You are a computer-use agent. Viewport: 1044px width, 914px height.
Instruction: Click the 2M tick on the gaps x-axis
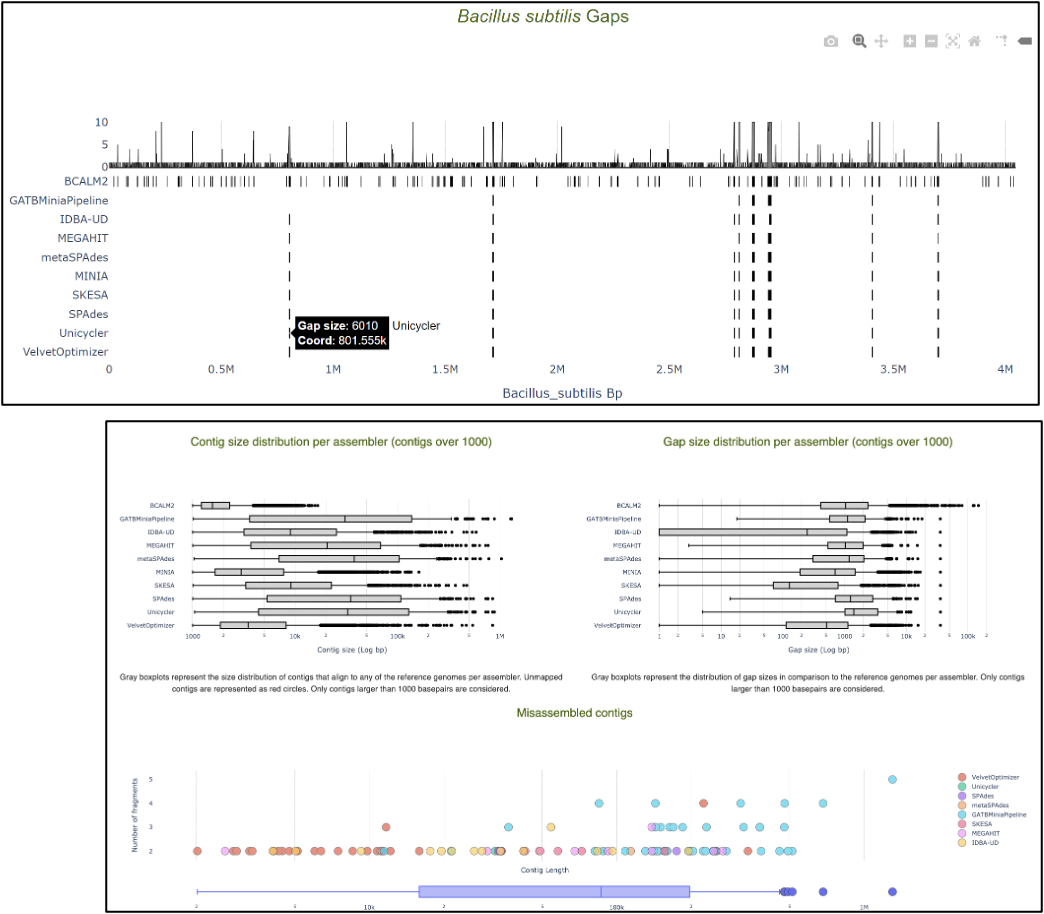tap(557, 369)
